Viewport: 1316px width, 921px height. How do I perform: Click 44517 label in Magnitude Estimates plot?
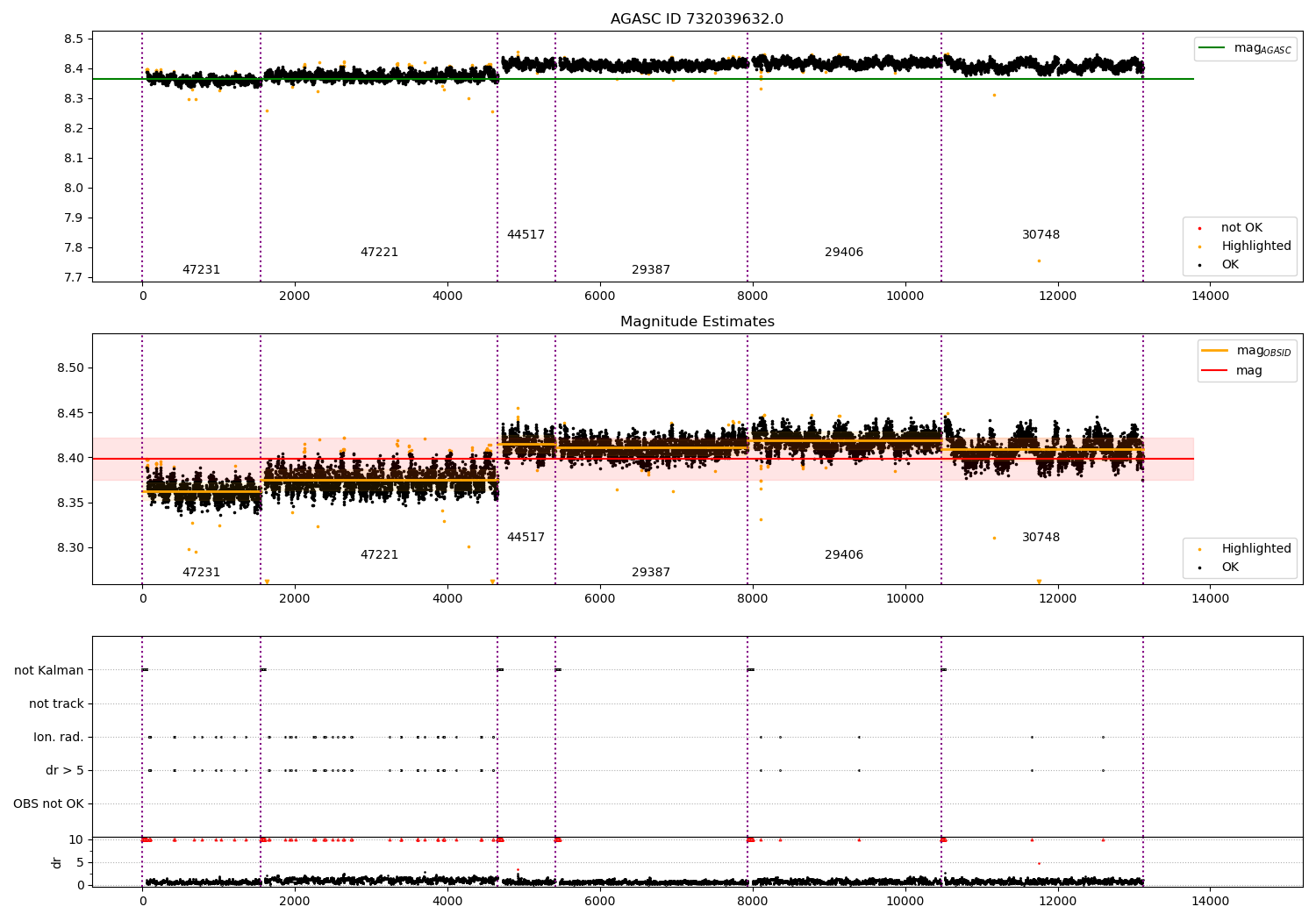tap(526, 538)
